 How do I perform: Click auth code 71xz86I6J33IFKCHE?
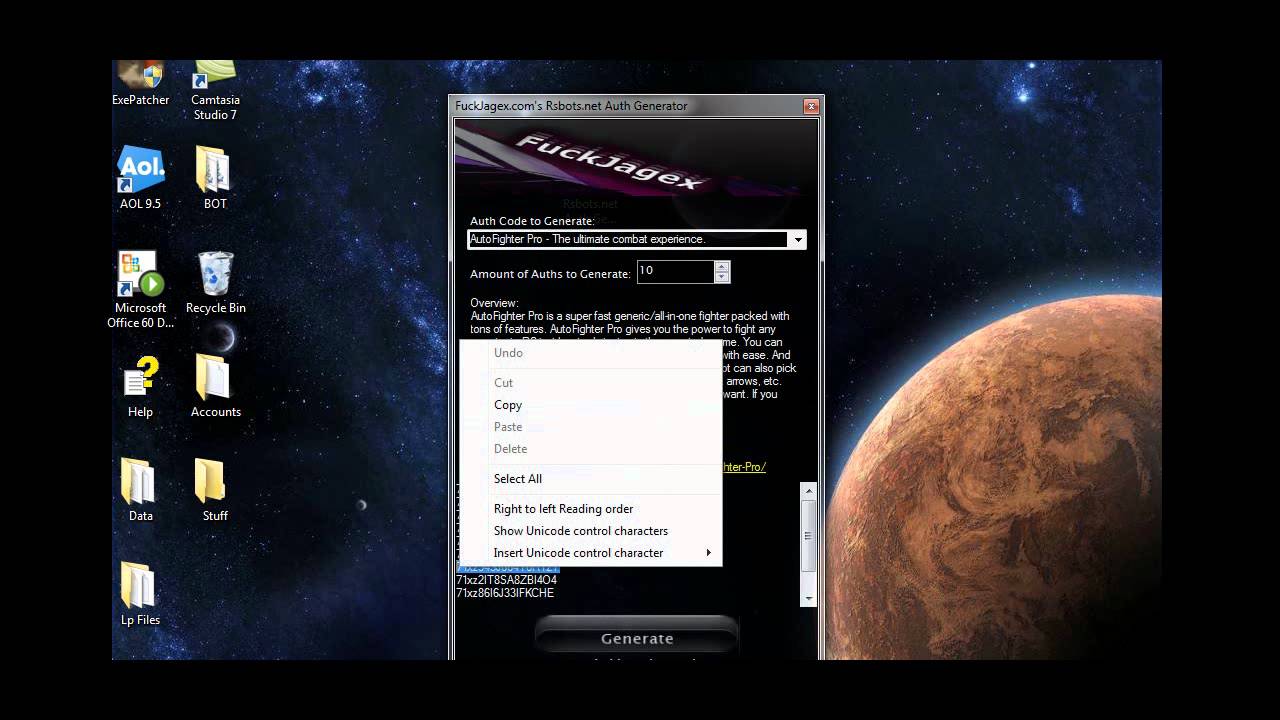(505, 593)
